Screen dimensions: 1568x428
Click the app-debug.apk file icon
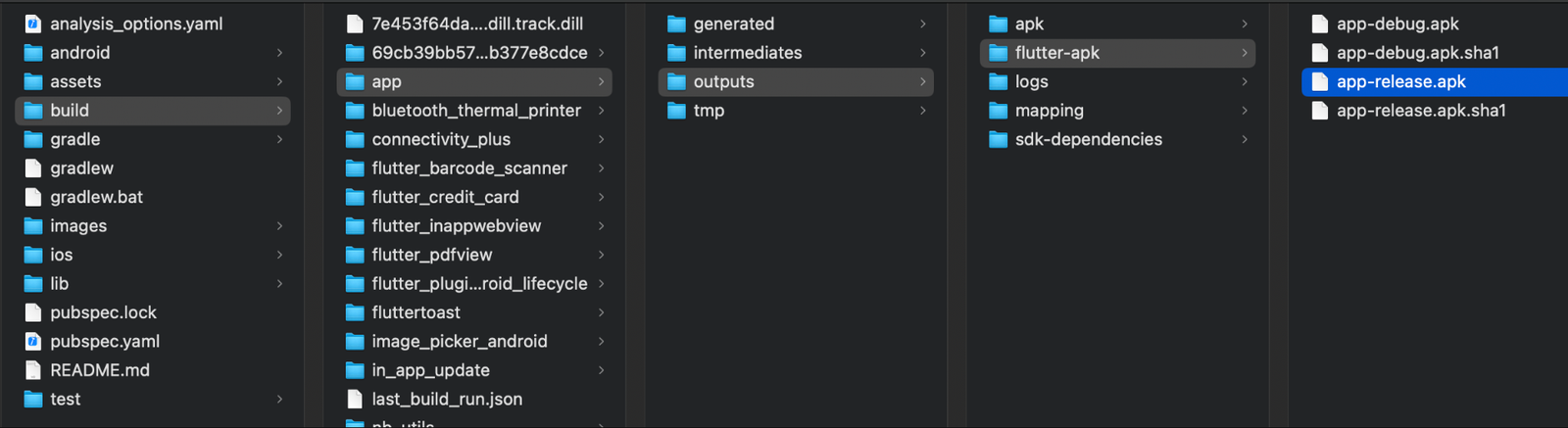point(1320,24)
